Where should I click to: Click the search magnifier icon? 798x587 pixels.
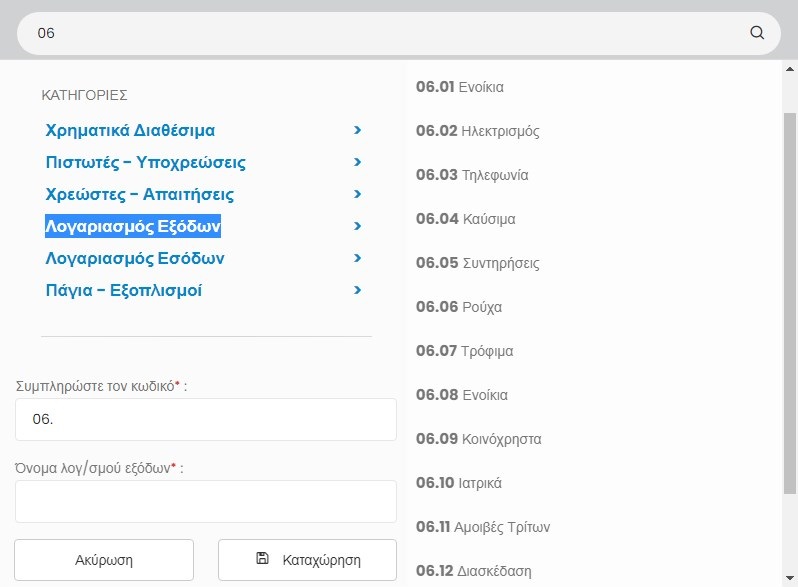pyautogui.click(x=756, y=33)
